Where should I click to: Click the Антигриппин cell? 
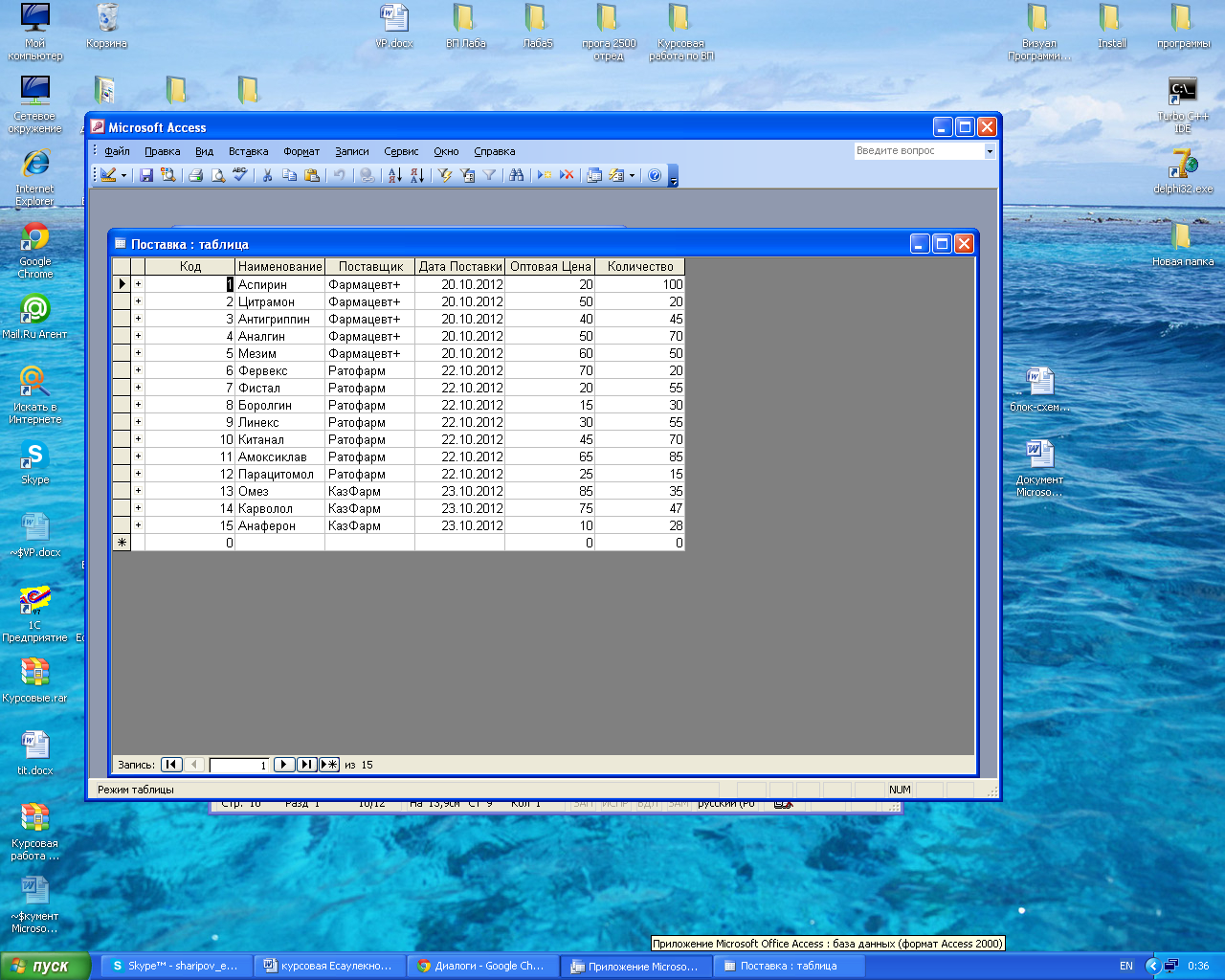[279, 319]
